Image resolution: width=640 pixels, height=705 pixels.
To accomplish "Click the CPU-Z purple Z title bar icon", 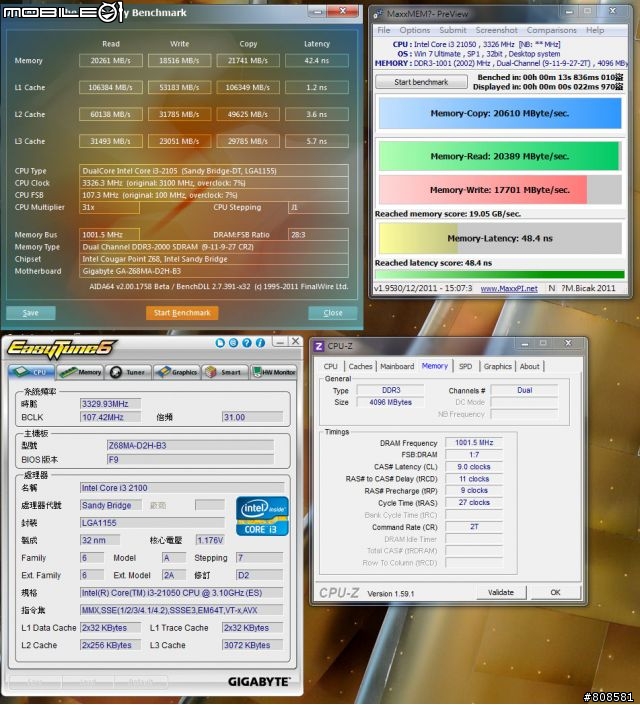I will tap(319, 346).
